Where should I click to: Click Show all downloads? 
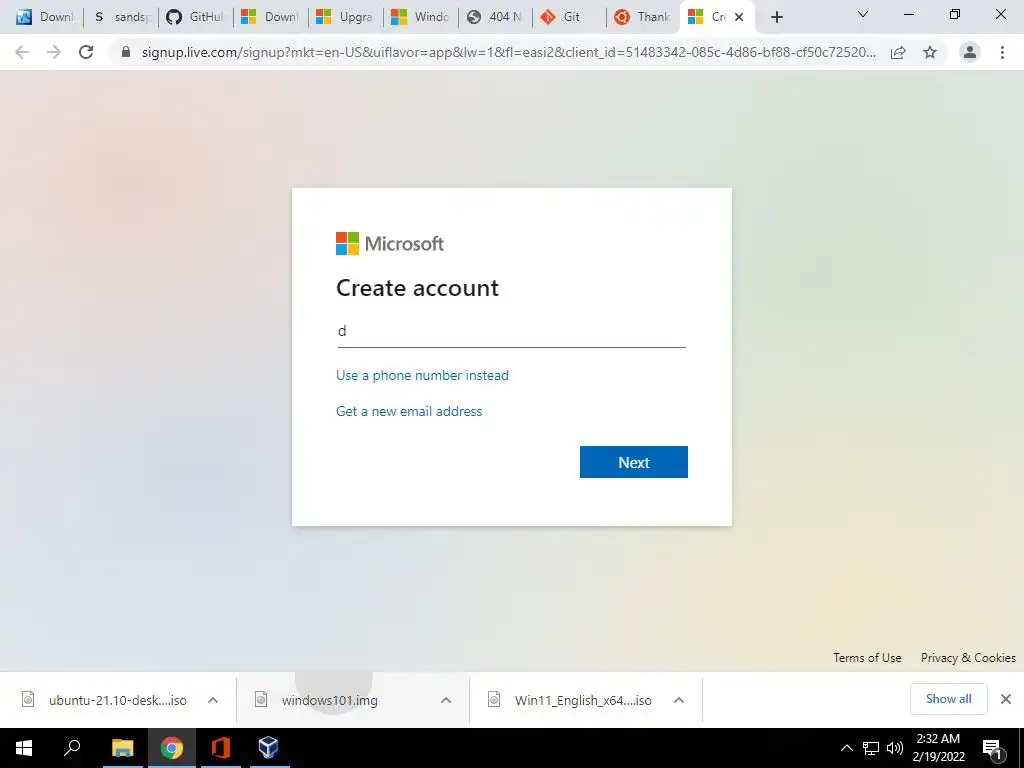tap(948, 699)
